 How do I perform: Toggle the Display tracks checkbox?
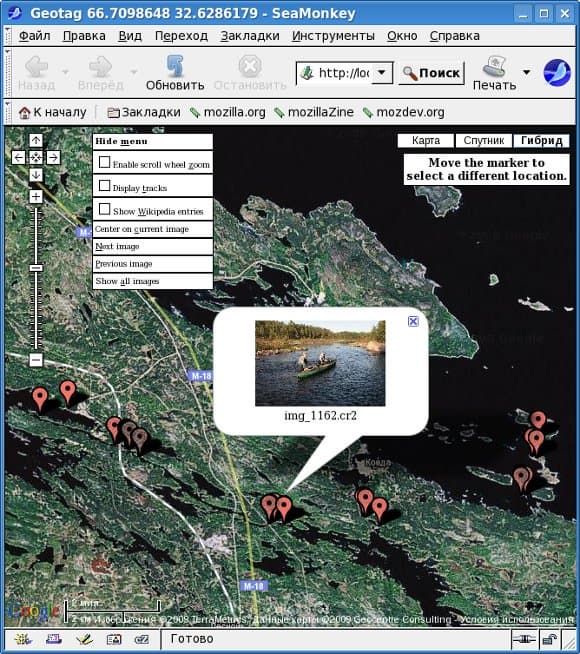pyautogui.click(x=104, y=186)
